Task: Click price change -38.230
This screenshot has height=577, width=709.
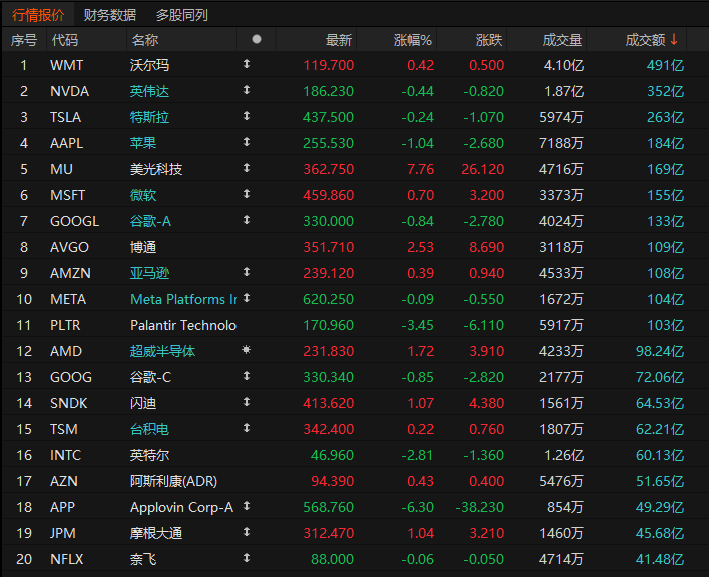Action: pos(479,507)
